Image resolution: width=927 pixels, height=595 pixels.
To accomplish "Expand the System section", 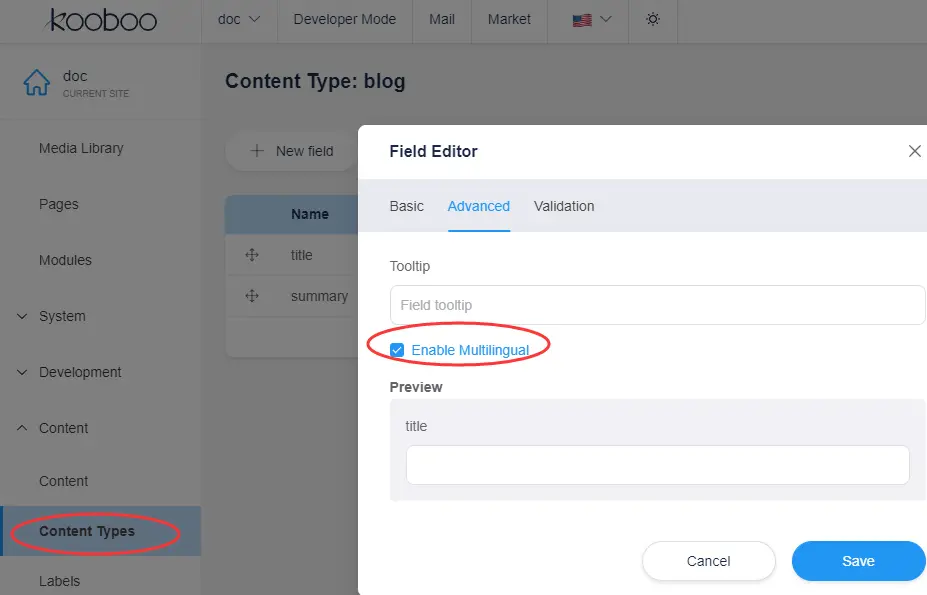I will (x=23, y=316).
